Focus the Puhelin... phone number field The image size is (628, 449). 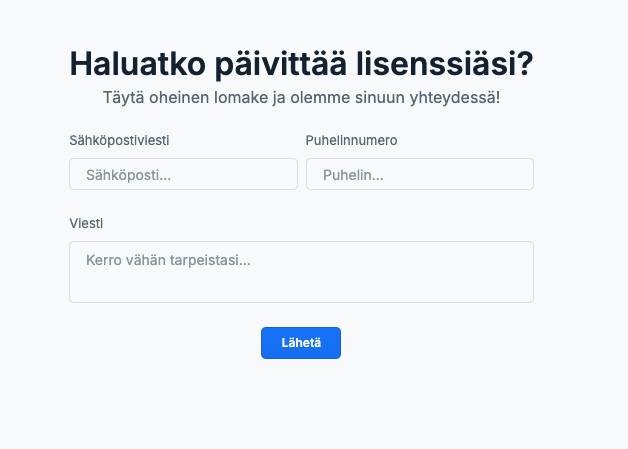click(x=420, y=174)
